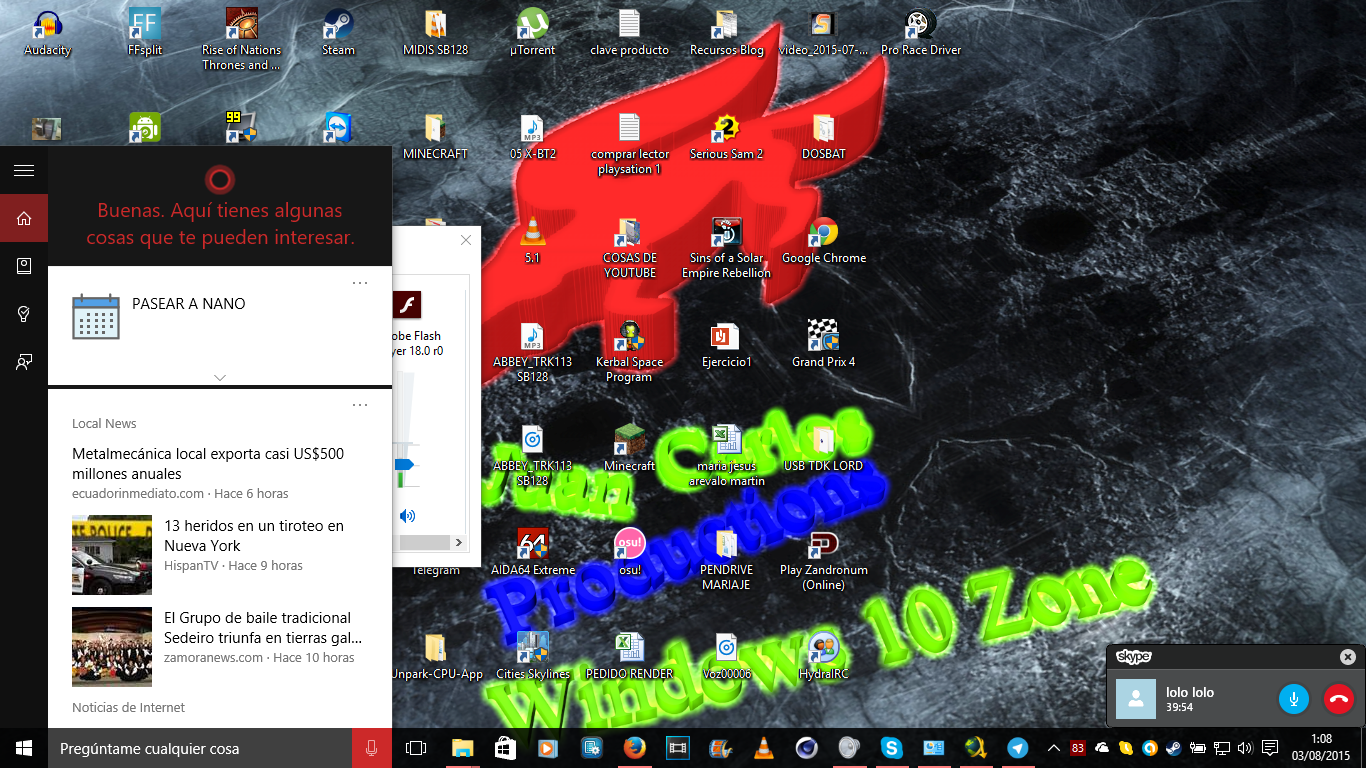Image resolution: width=1366 pixels, height=768 pixels.
Task: Launch Serious Sam 2 from desktop
Action: (x=726, y=137)
